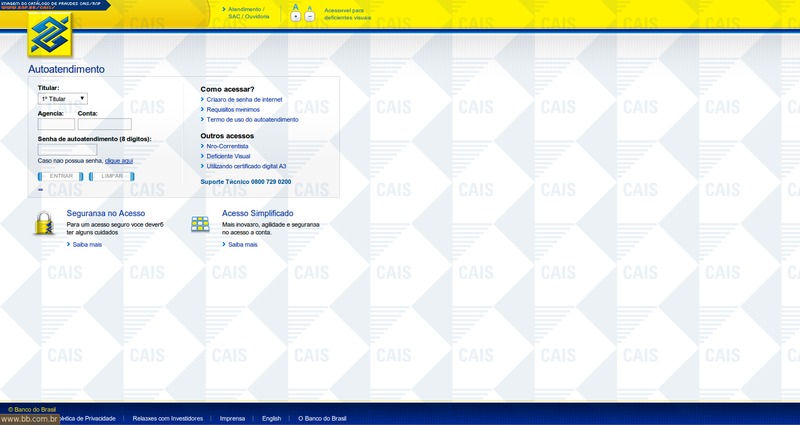Focus the Conta input field
The width and height of the screenshot is (800, 425).
104,125
